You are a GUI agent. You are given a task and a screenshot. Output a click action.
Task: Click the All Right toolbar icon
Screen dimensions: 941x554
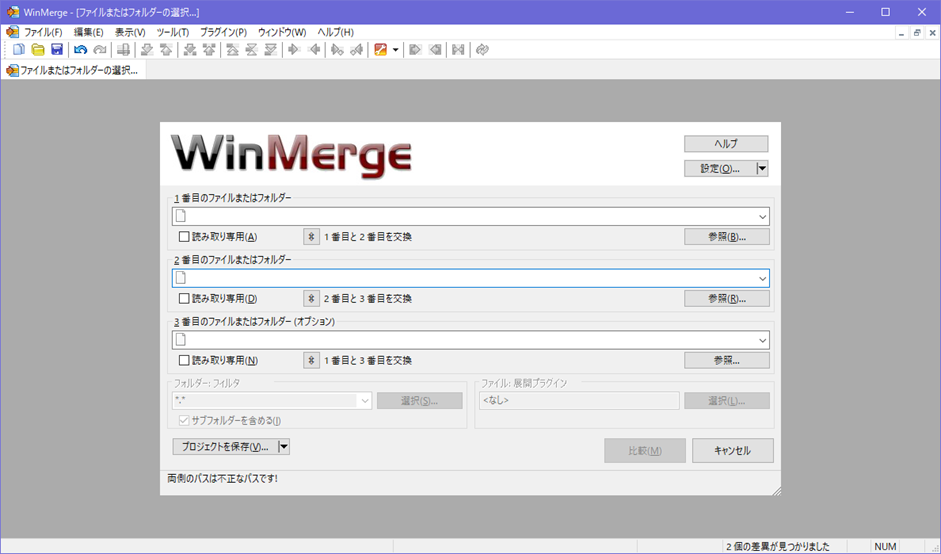click(x=415, y=50)
